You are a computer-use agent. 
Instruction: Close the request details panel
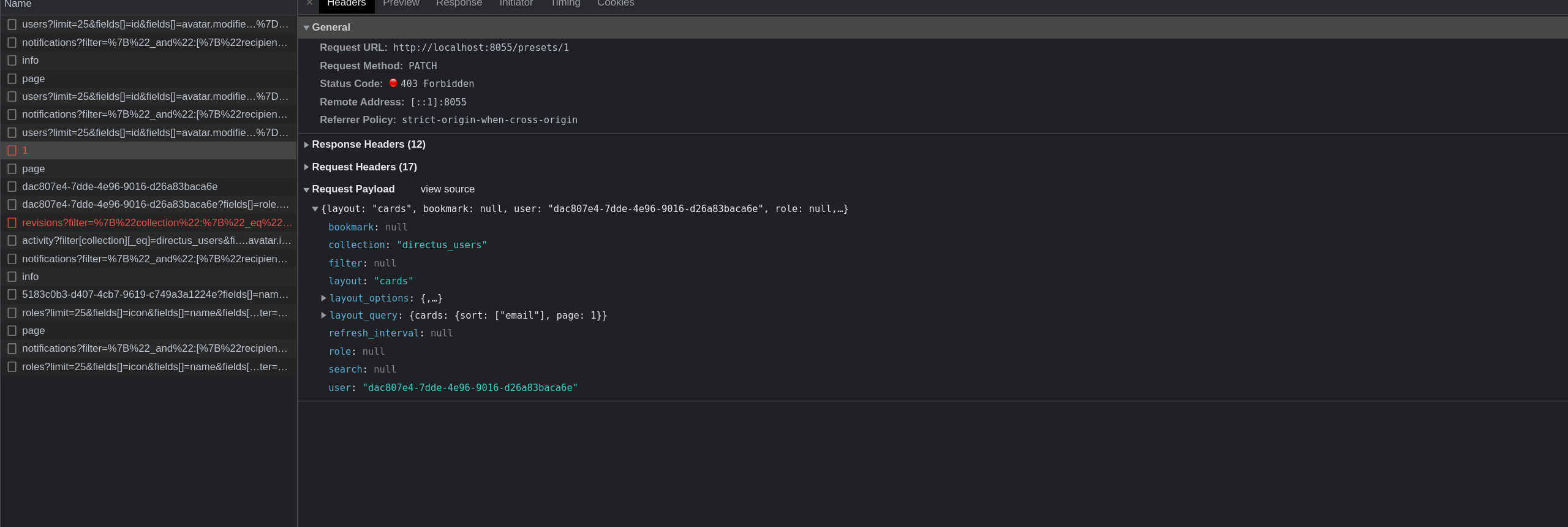309,3
